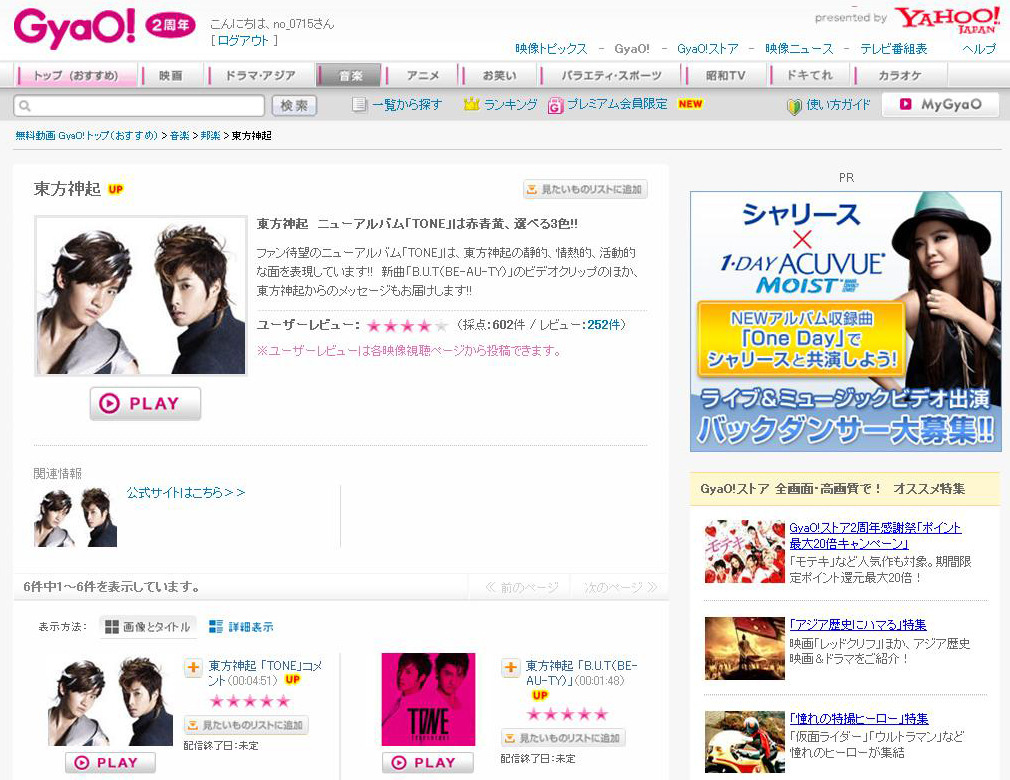Click the plus icon beside 東方神起「B.U.T(BE-AU-TY)」
1010x780 pixels.
click(x=510, y=667)
